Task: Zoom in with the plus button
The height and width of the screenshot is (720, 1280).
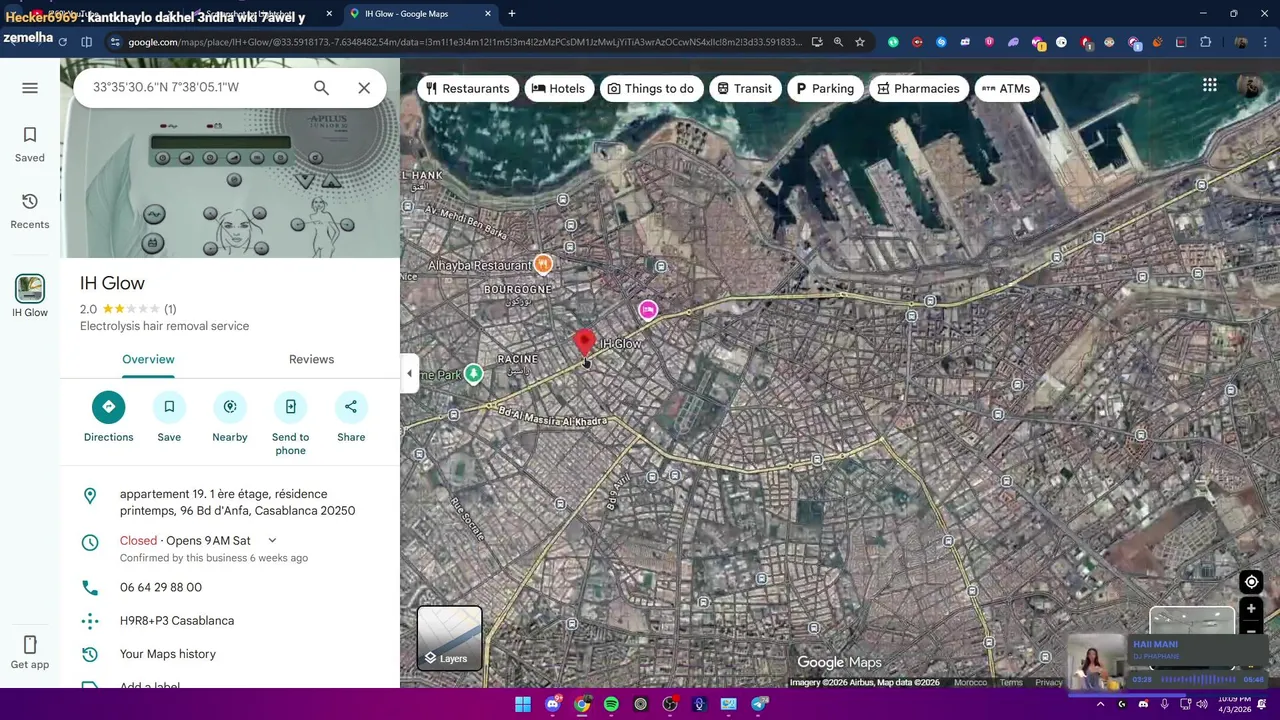Action: tap(1251, 608)
